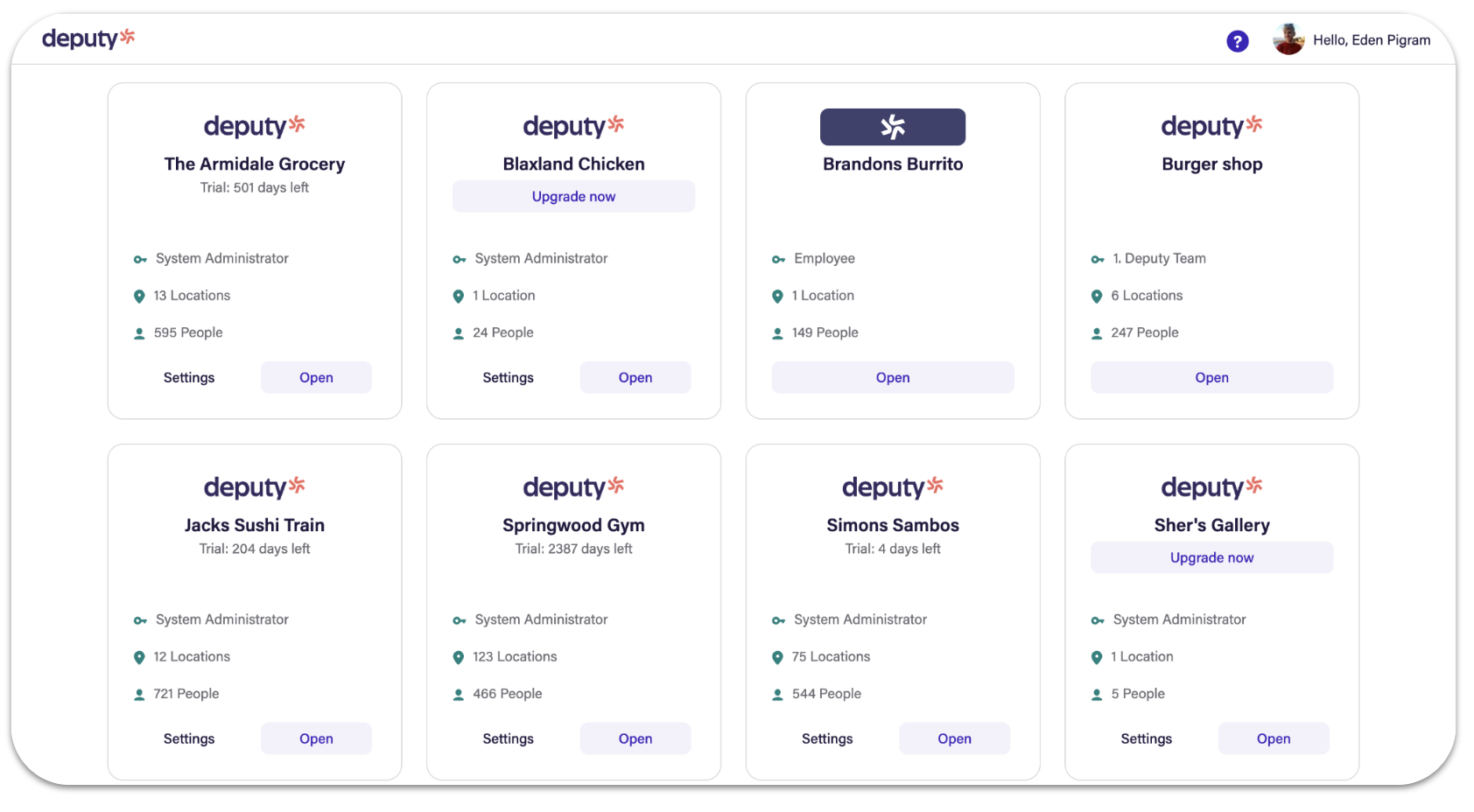Viewport: 1474px width, 812px height.
Task: Click the location pin beside 75 Locations
Action: pos(777,658)
